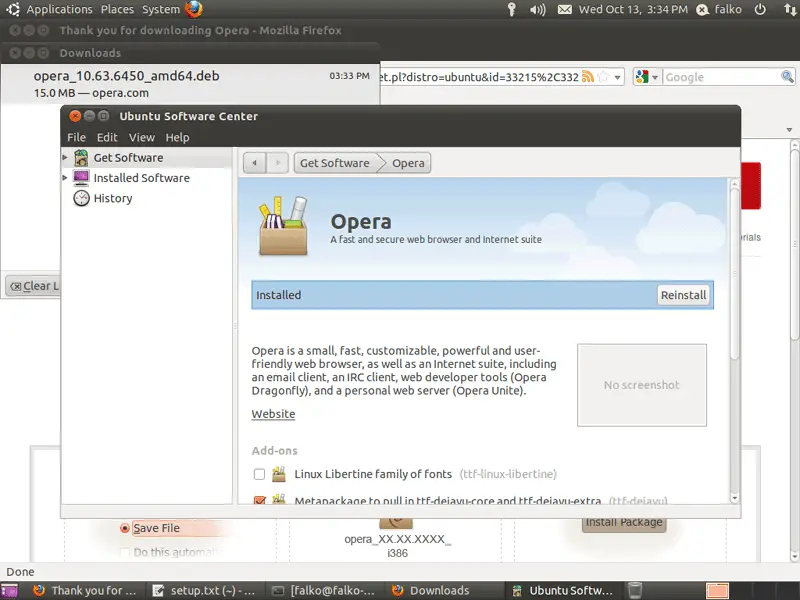Viewport: 800px width, 600px height.
Task: Click the Linux Libertine add-on package icon
Action: (279, 474)
